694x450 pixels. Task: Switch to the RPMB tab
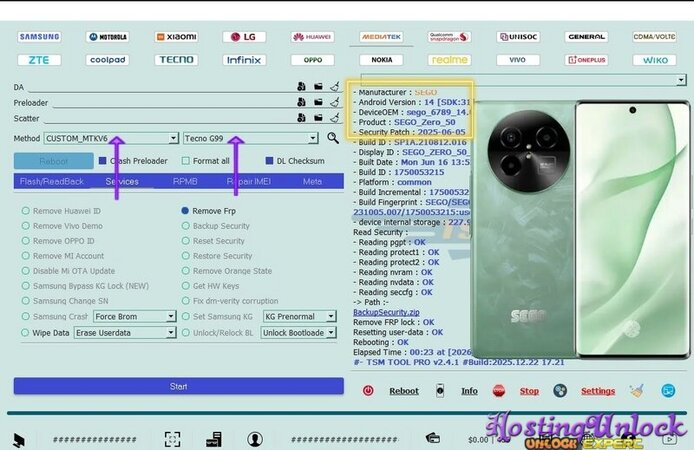pos(185,182)
